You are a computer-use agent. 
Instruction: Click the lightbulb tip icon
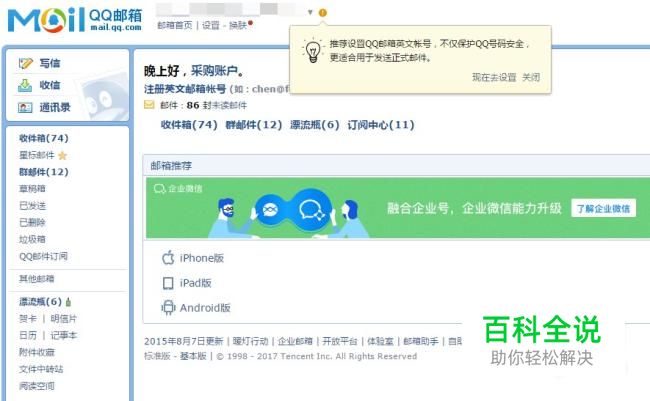(x=313, y=51)
